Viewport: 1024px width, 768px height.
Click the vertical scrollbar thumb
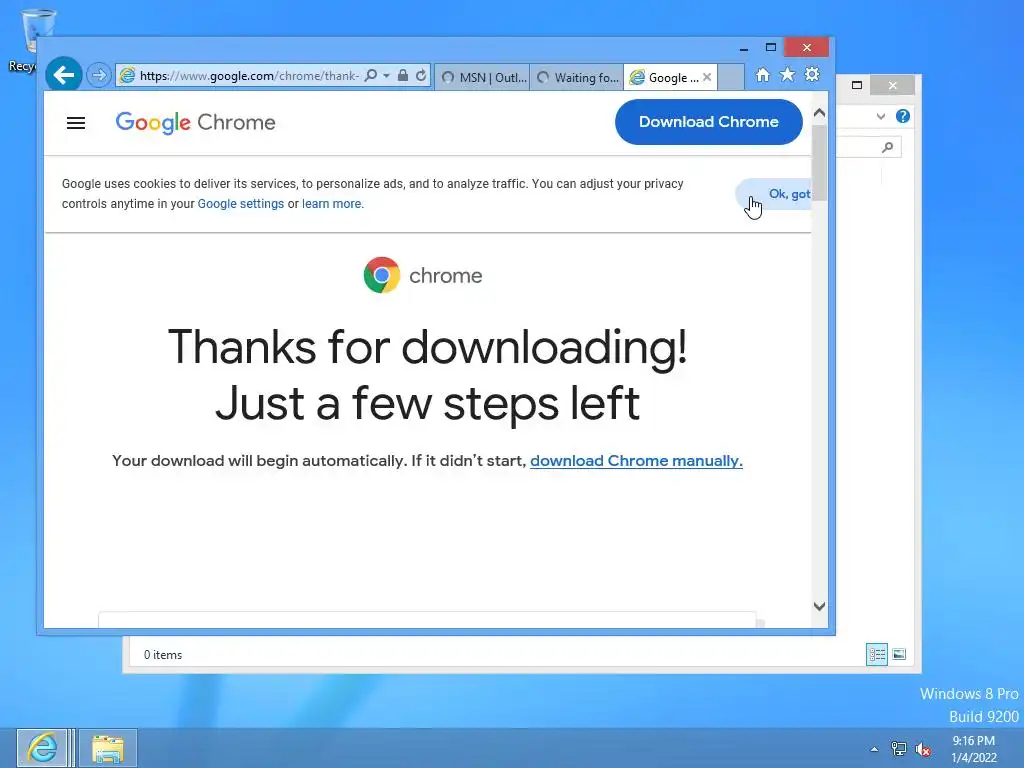820,162
